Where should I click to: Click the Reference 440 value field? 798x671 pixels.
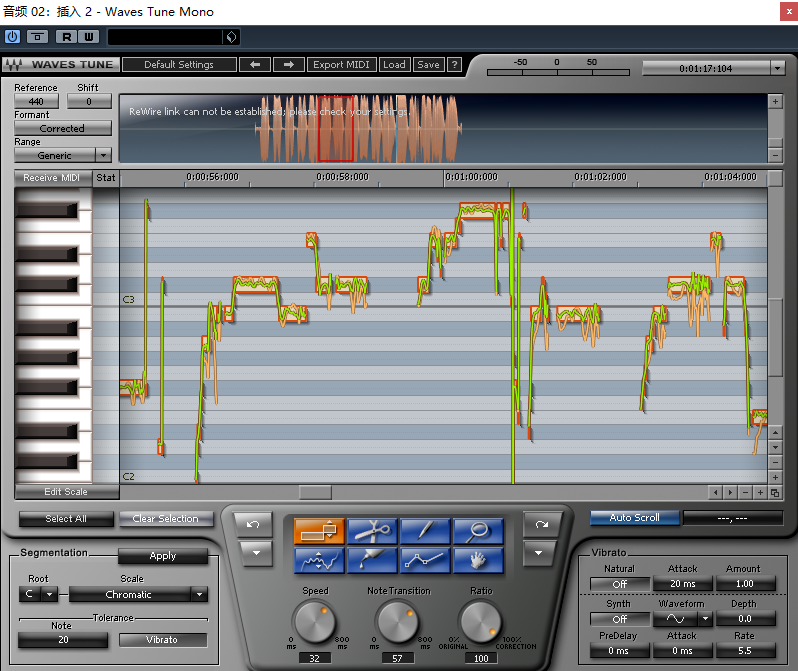point(36,101)
